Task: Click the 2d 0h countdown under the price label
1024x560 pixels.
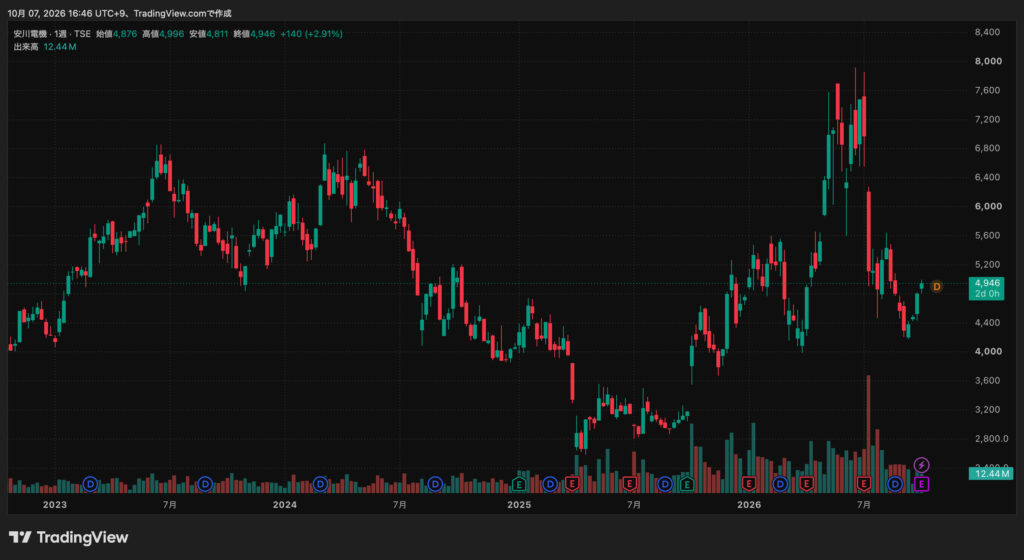Action: 987,294
